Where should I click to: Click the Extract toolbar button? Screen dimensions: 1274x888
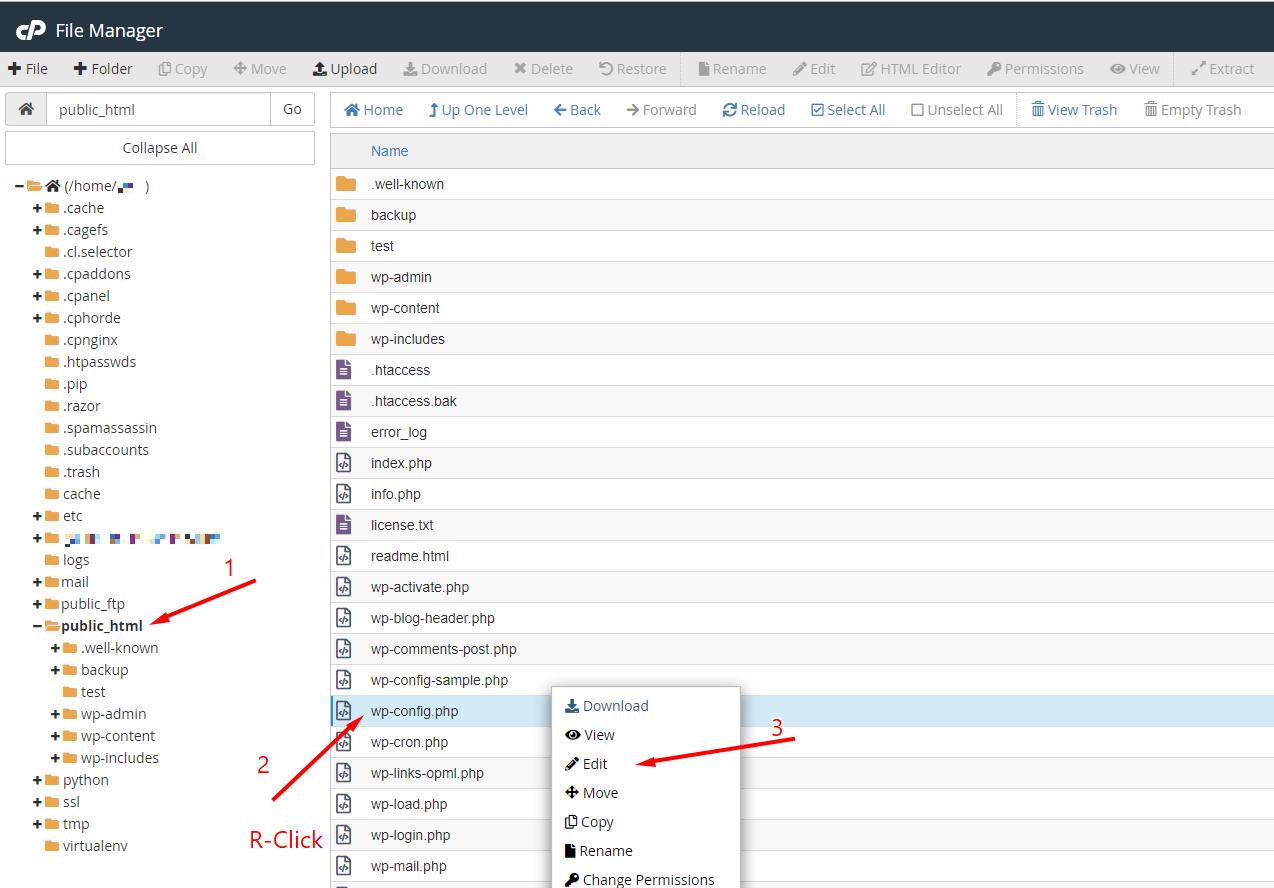1222,69
